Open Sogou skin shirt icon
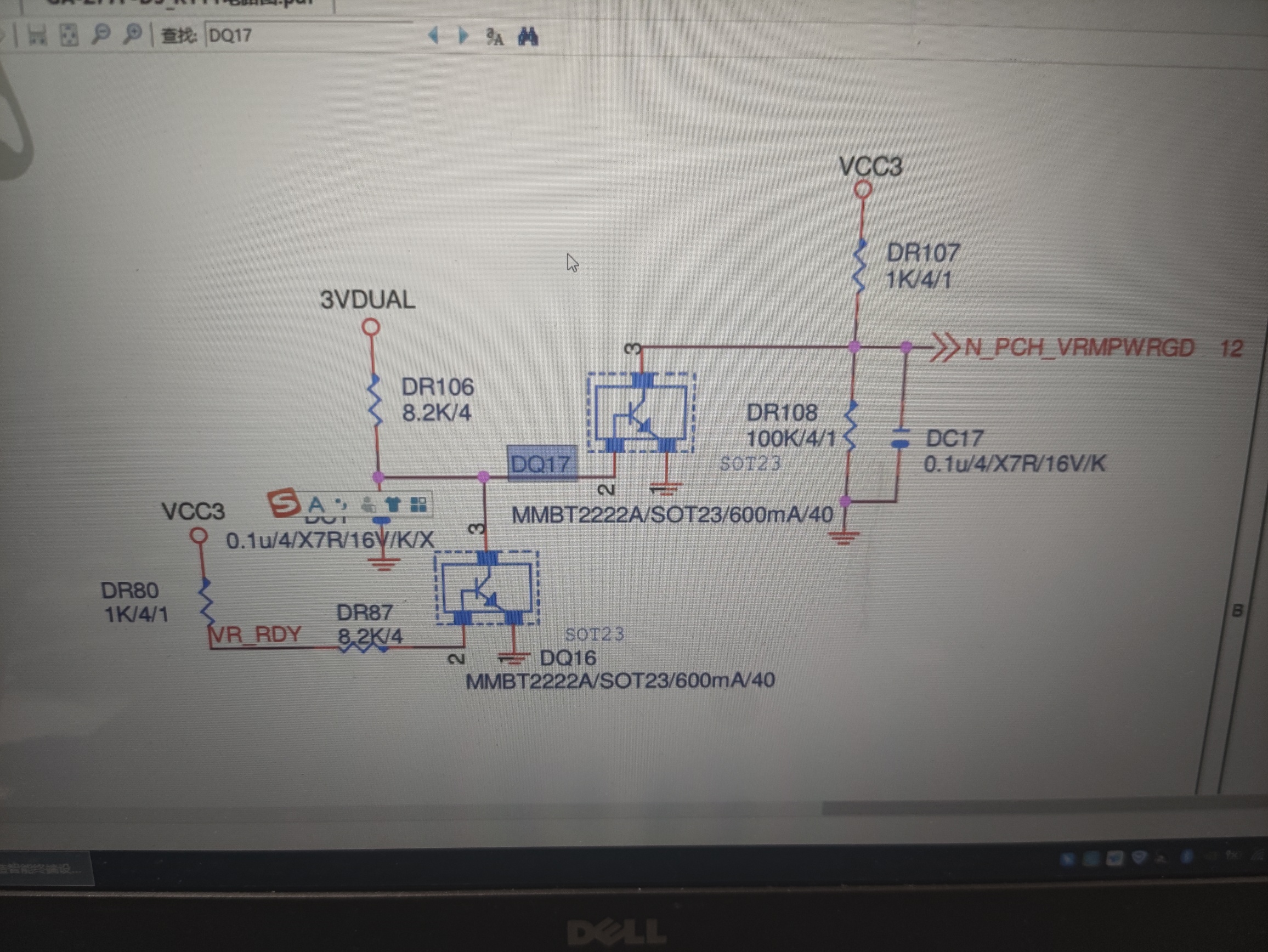The image size is (1268, 952). pos(393,505)
